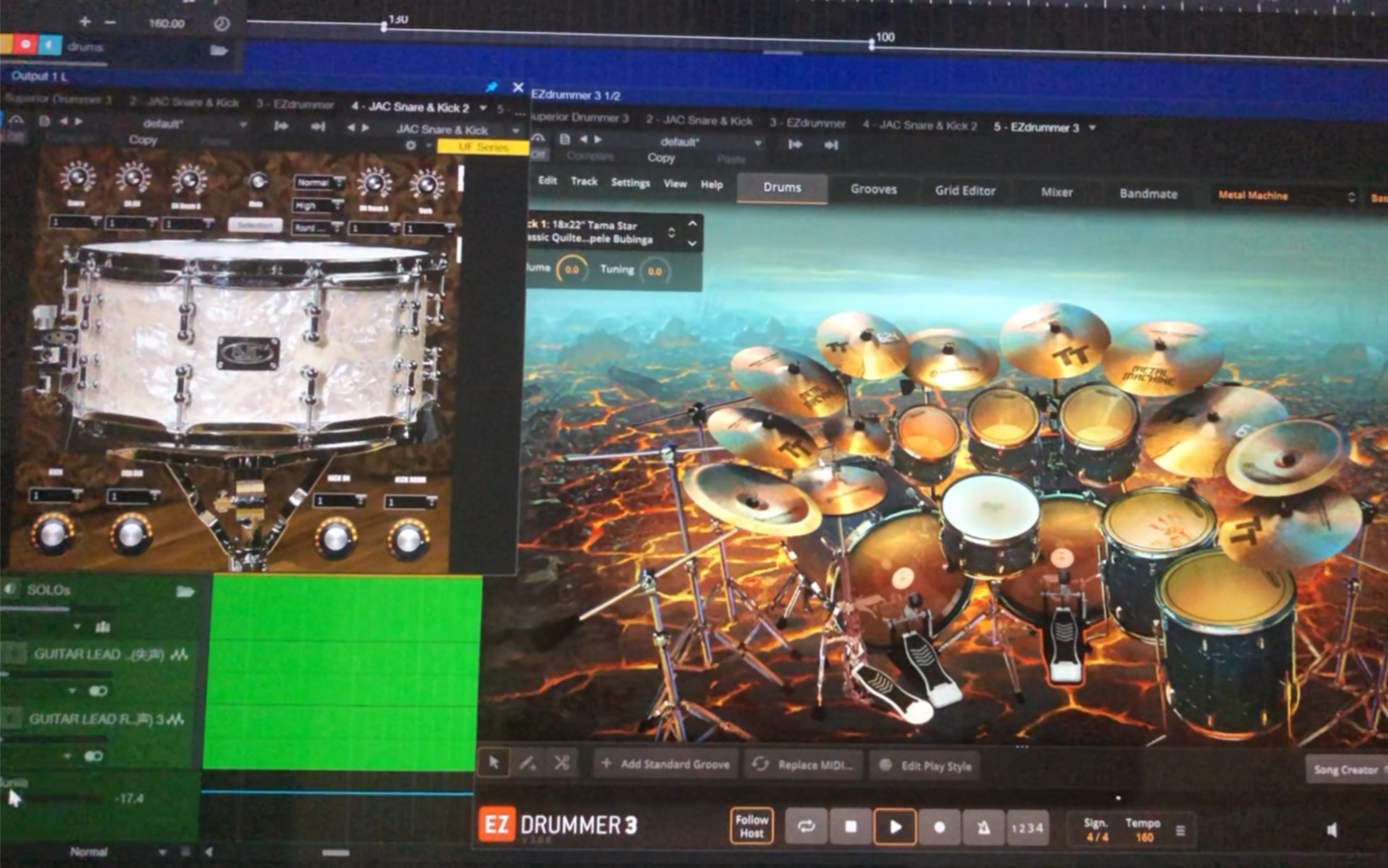1388x868 pixels.
Task: Adjust the kick Tuning knob
Action: (655, 271)
